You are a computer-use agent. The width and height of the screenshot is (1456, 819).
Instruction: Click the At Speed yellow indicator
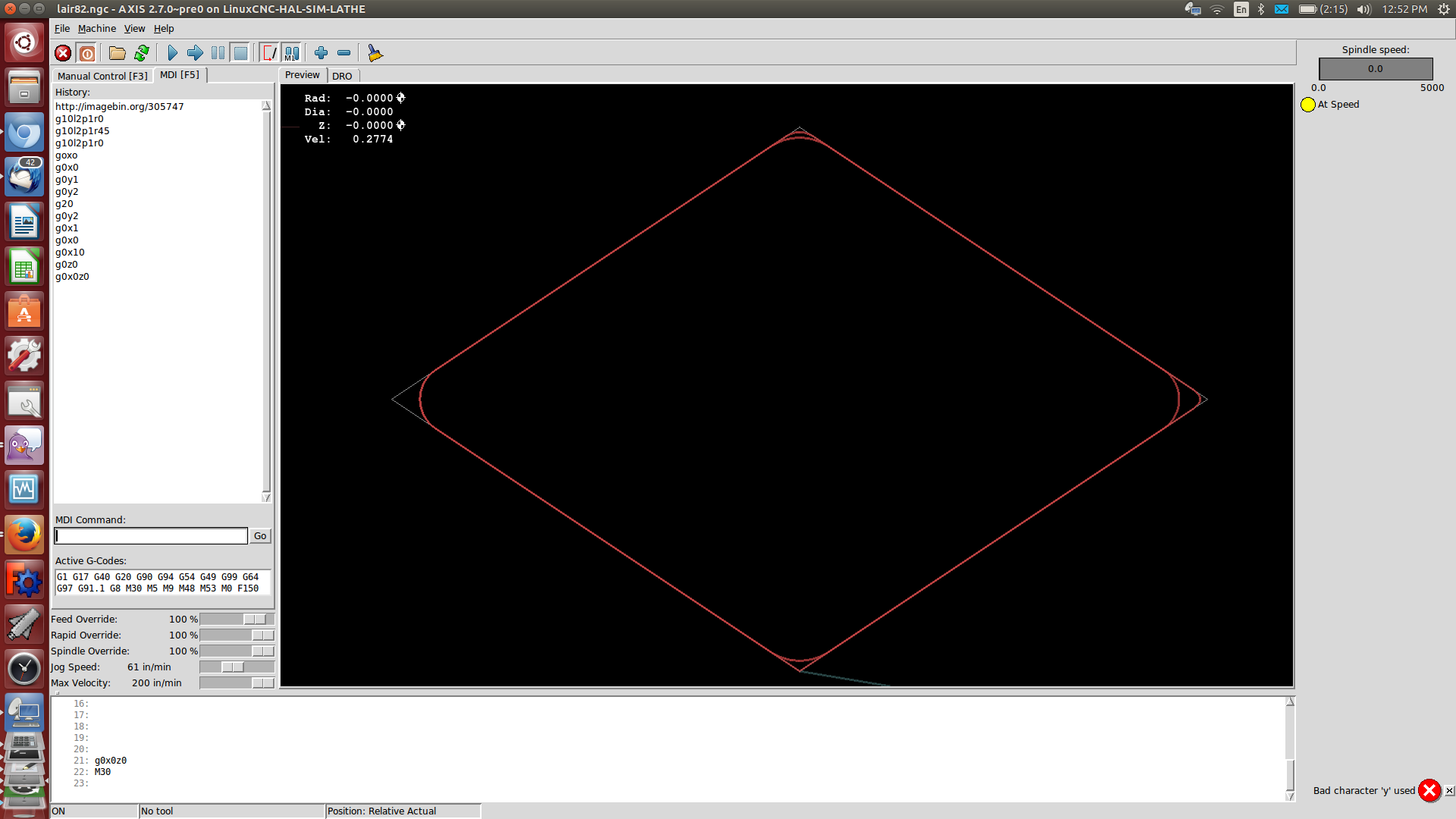click(1308, 105)
